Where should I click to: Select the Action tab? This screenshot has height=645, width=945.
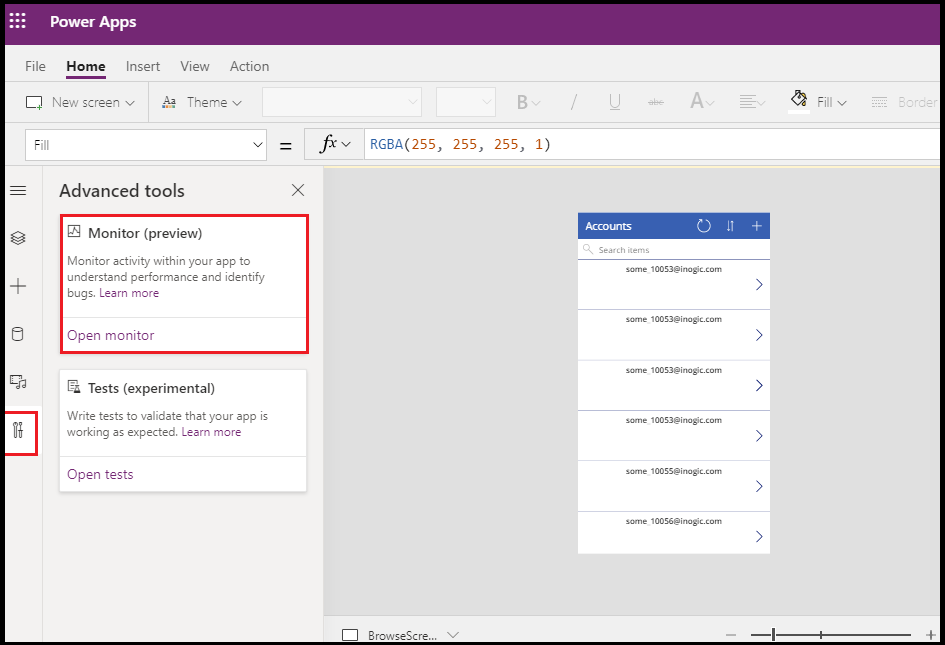click(250, 66)
